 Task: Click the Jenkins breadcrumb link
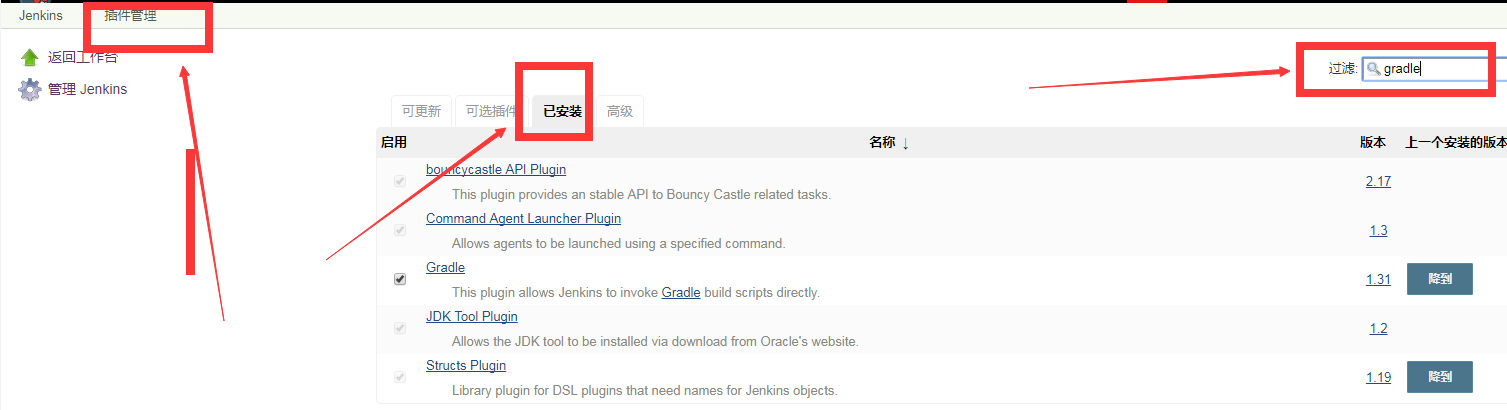40,16
